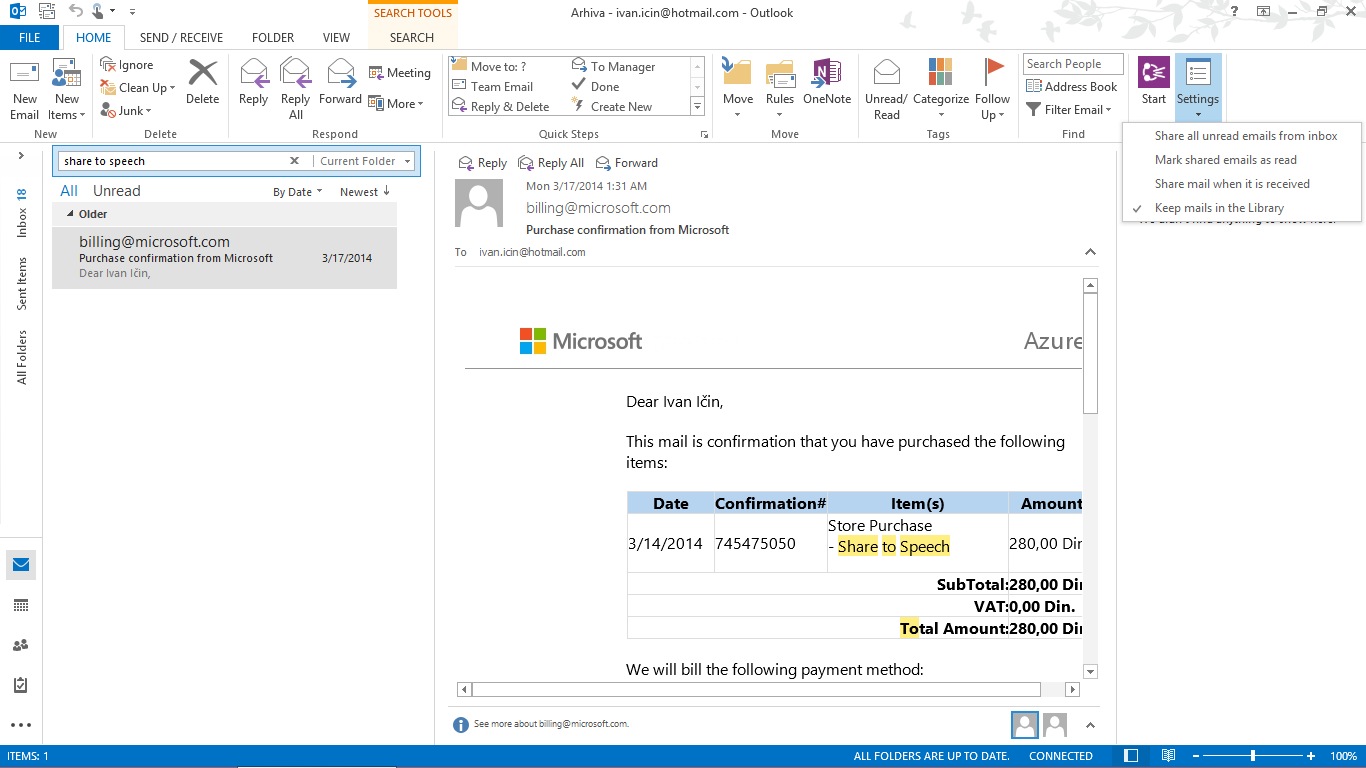Collapse the Older conversation group

pyautogui.click(x=68, y=213)
